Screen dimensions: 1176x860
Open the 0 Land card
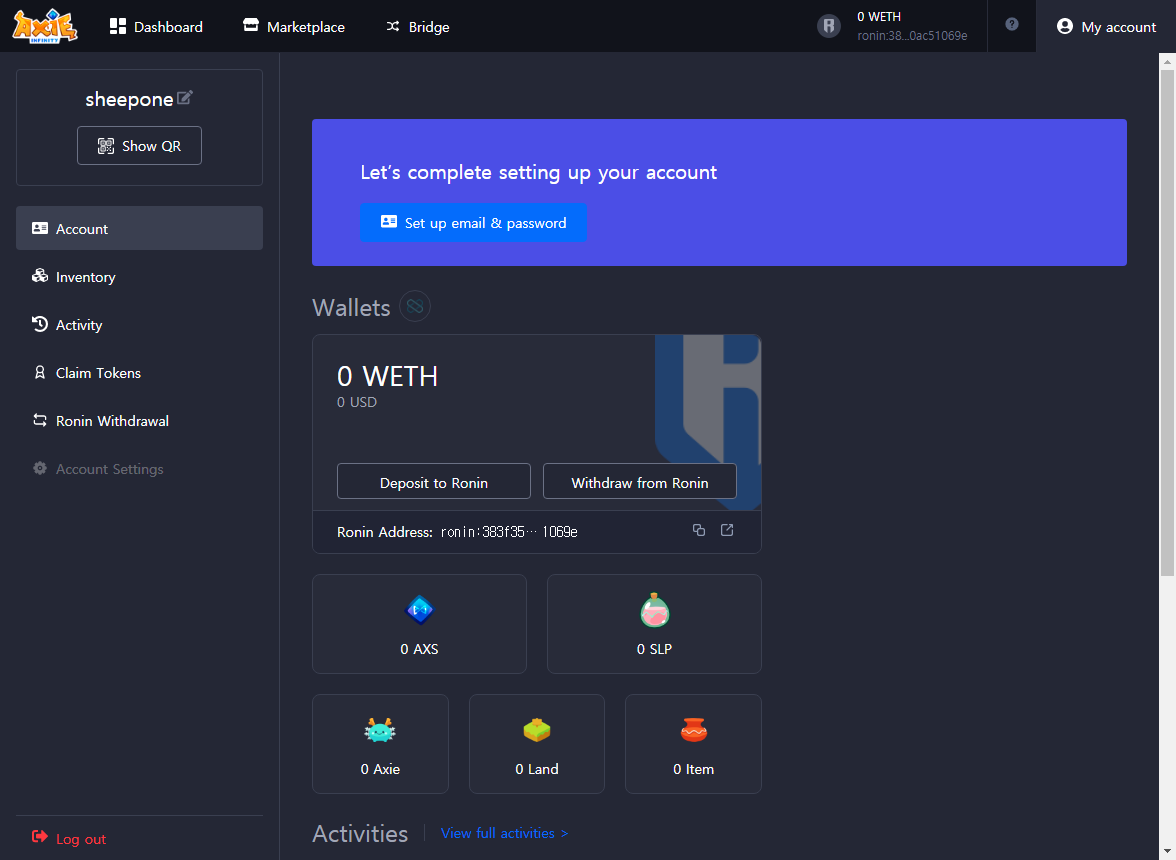[537, 744]
